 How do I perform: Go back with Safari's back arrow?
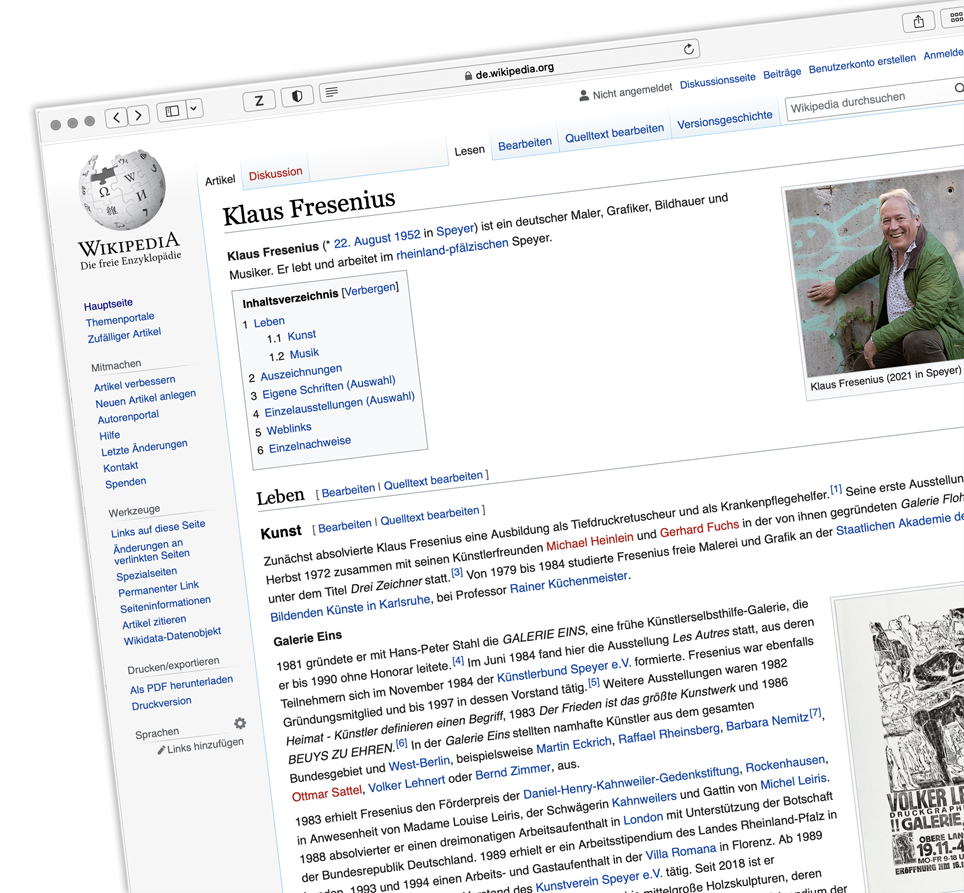(117, 117)
